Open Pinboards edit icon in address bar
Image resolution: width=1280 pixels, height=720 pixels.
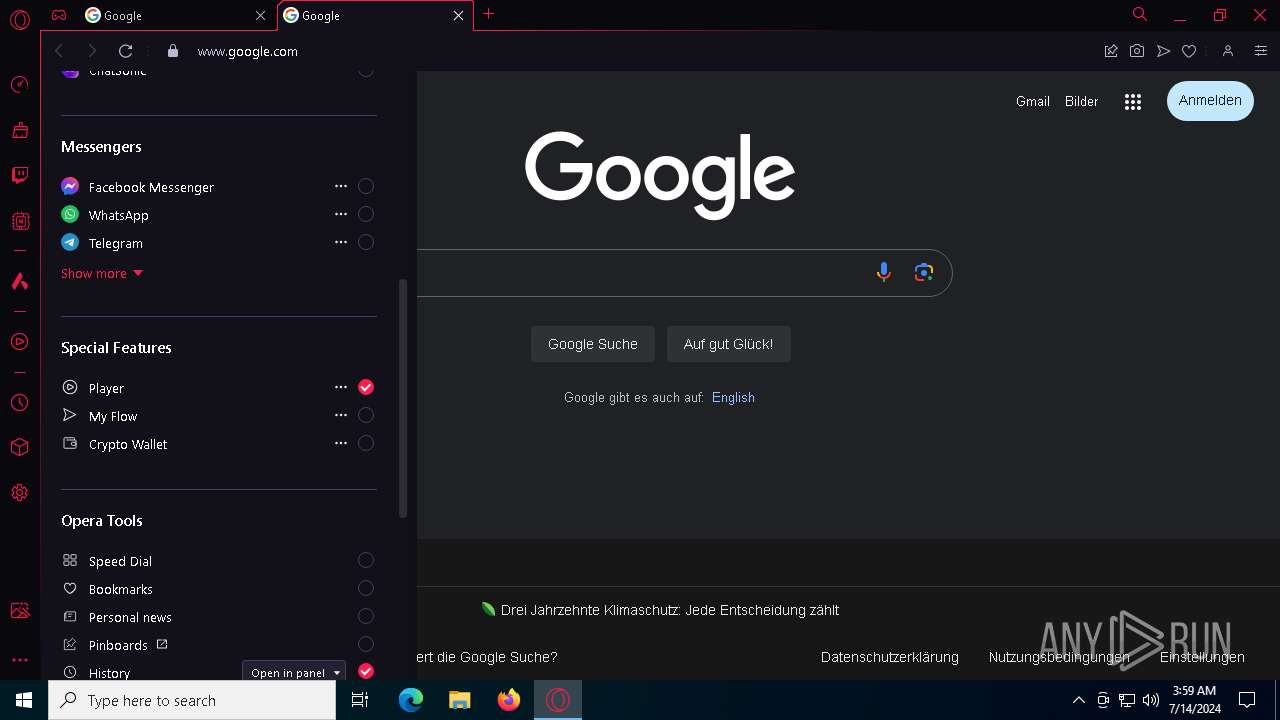click(x=1110, y=51)
